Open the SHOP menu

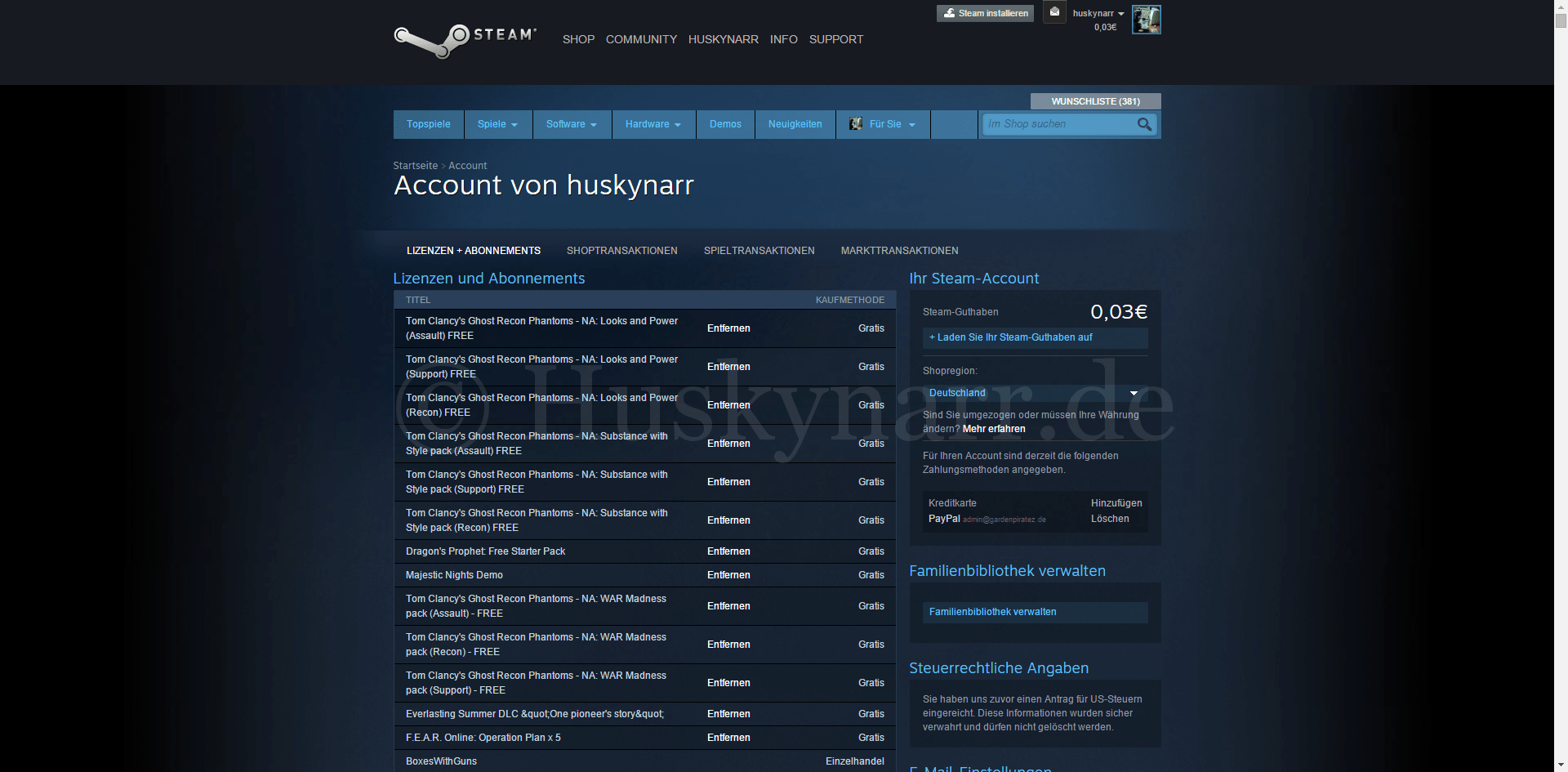tap(578, 39)
